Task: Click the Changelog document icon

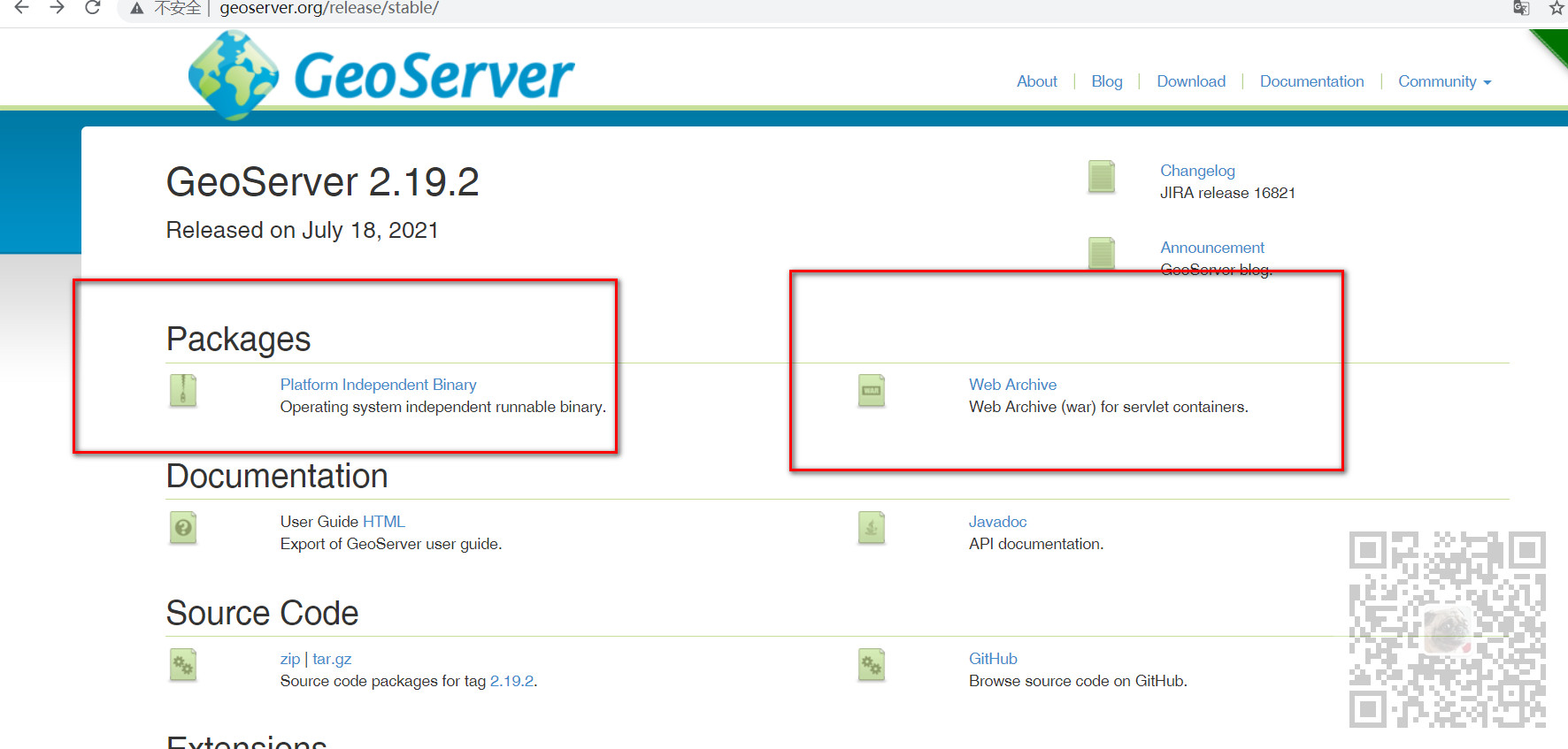Action: point(1102,177)
